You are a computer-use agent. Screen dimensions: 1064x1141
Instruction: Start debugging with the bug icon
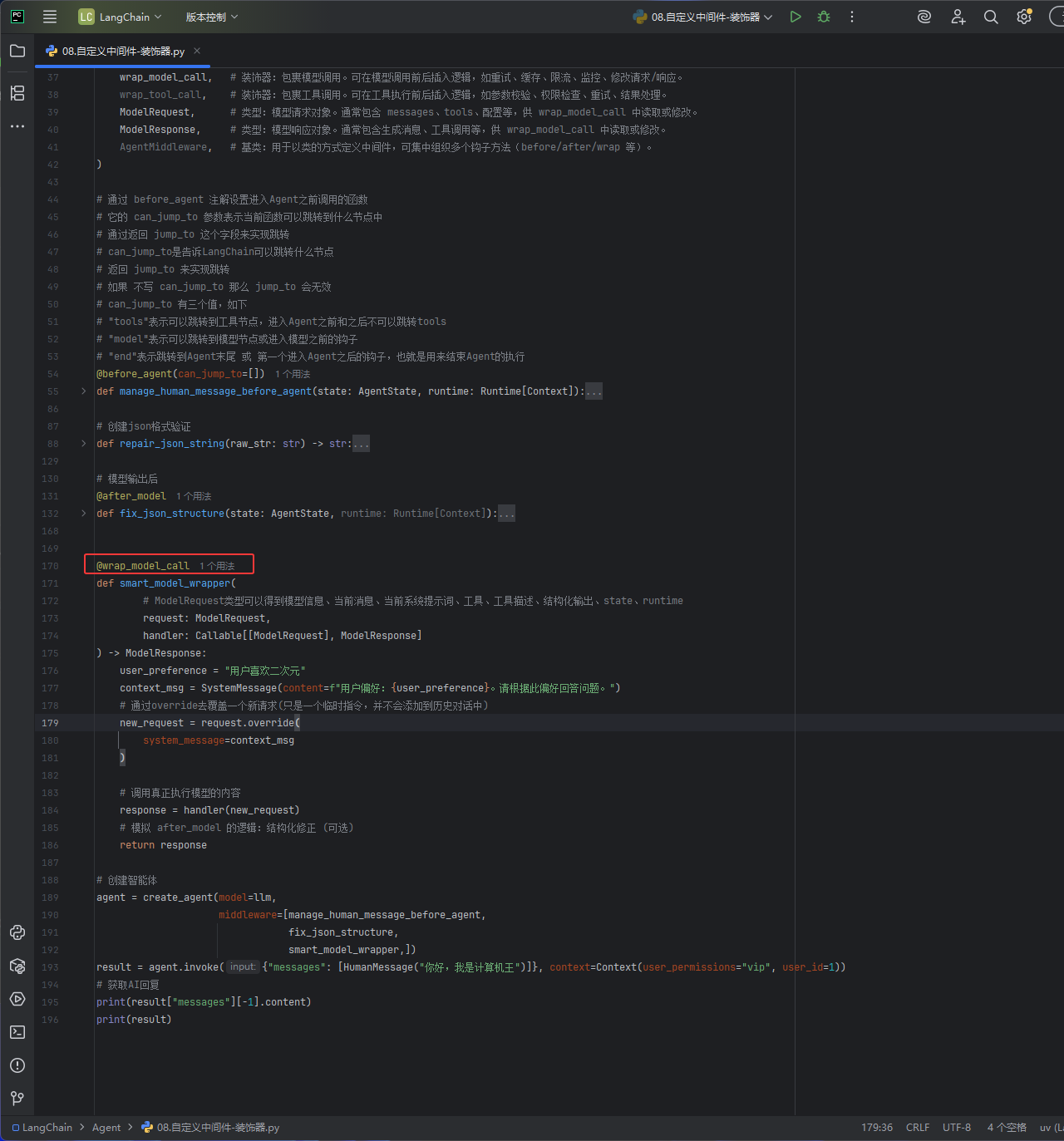click(x=824, y=17)
